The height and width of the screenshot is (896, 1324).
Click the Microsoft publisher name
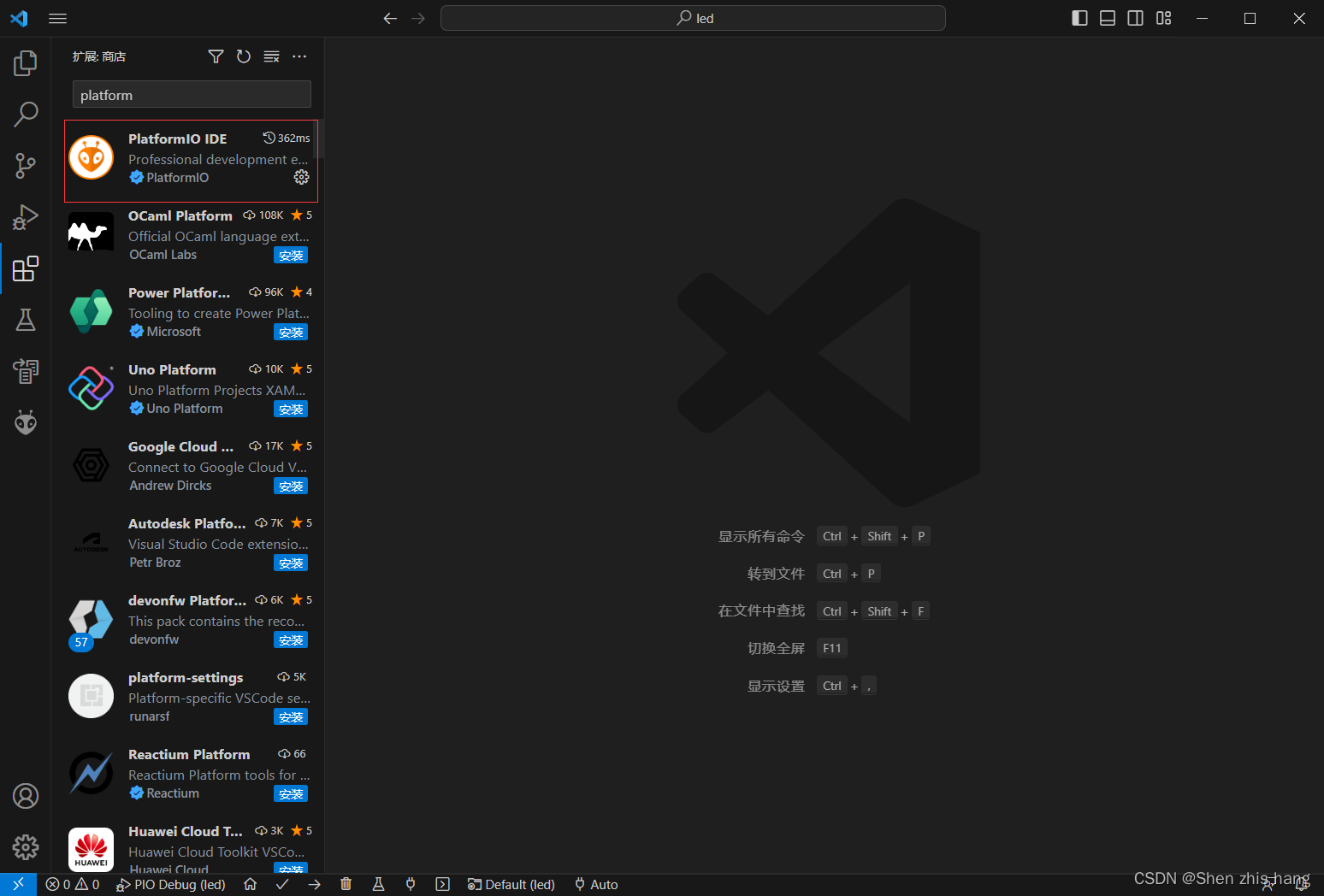click(x=174, y=331)
